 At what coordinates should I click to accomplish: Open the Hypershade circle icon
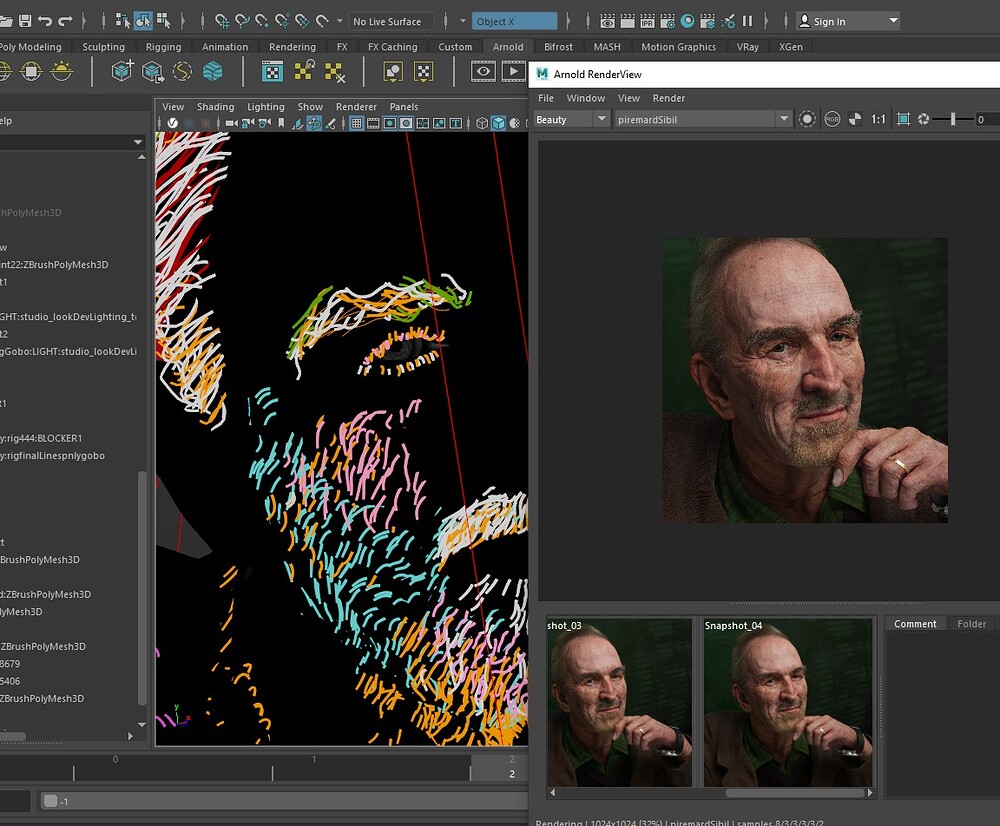[x=688, y=21]
